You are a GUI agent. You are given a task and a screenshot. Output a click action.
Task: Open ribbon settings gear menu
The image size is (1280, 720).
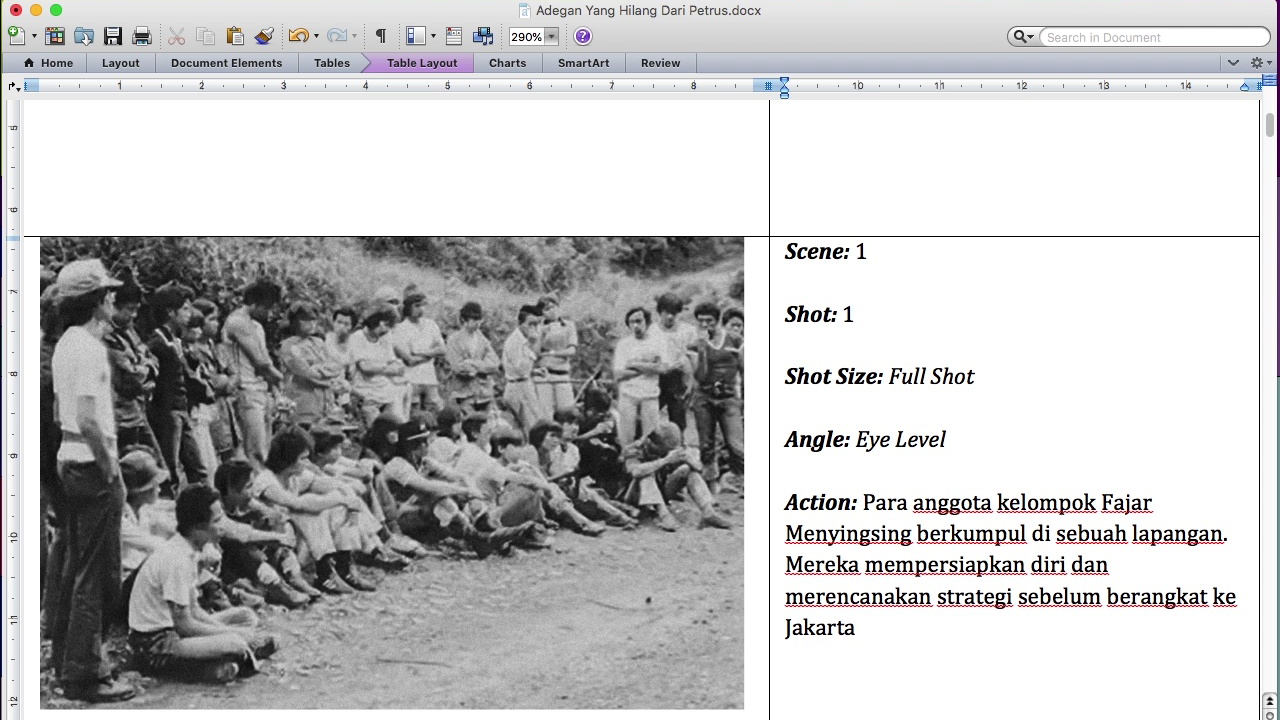click(1258, 63)
